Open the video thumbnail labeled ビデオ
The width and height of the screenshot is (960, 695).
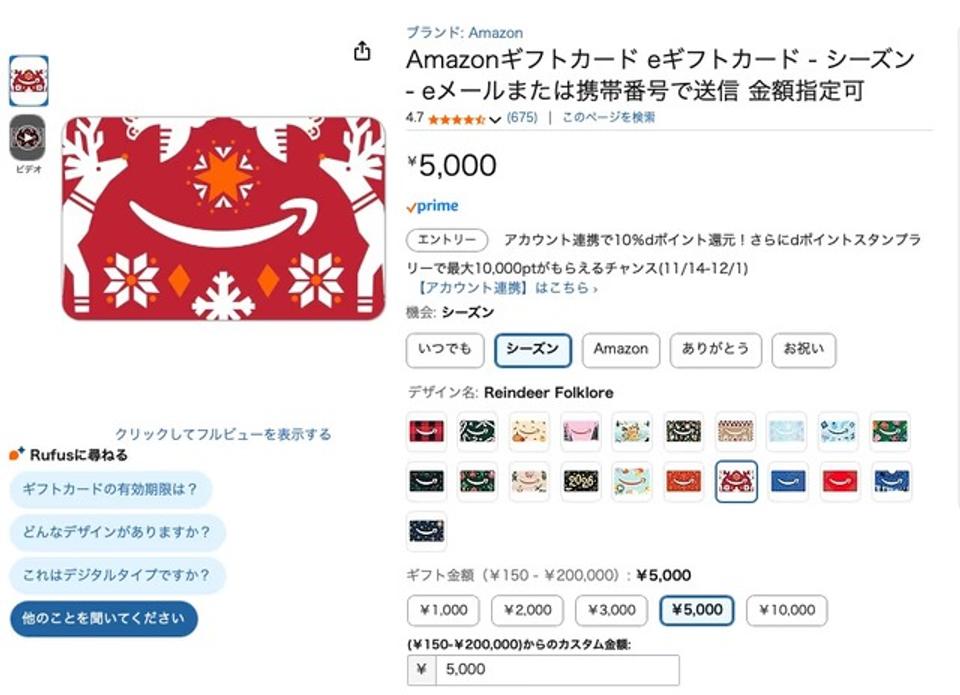point(27,138)
